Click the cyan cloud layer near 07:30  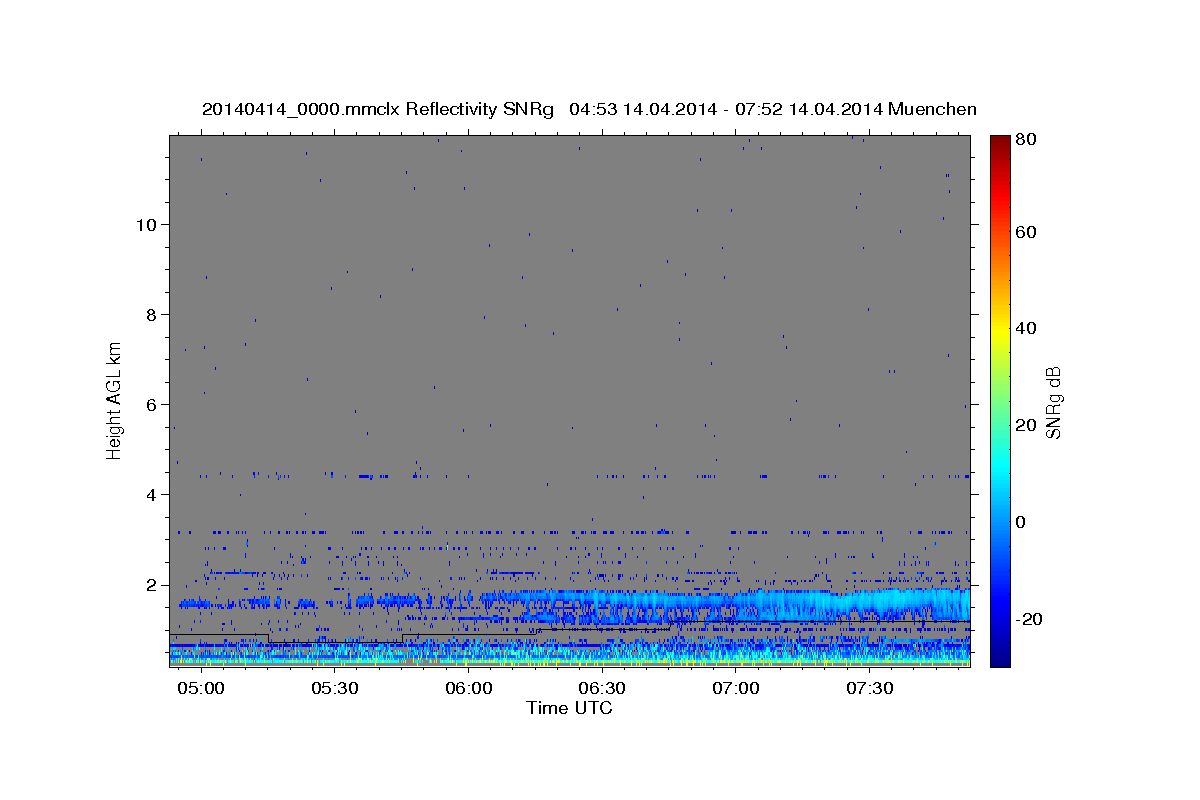(x=870, y=603)
